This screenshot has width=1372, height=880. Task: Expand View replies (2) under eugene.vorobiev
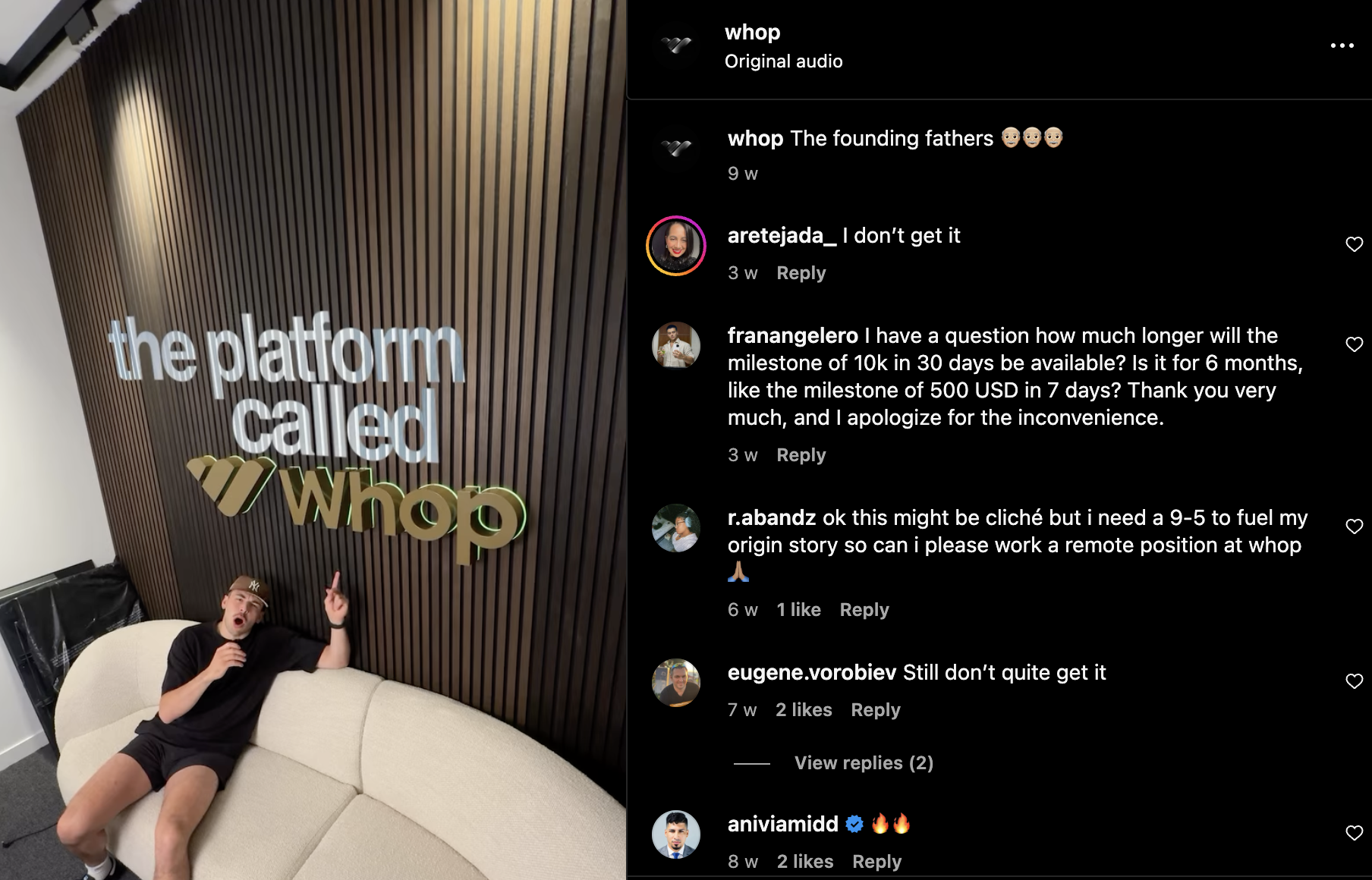[x=864, y=763]
